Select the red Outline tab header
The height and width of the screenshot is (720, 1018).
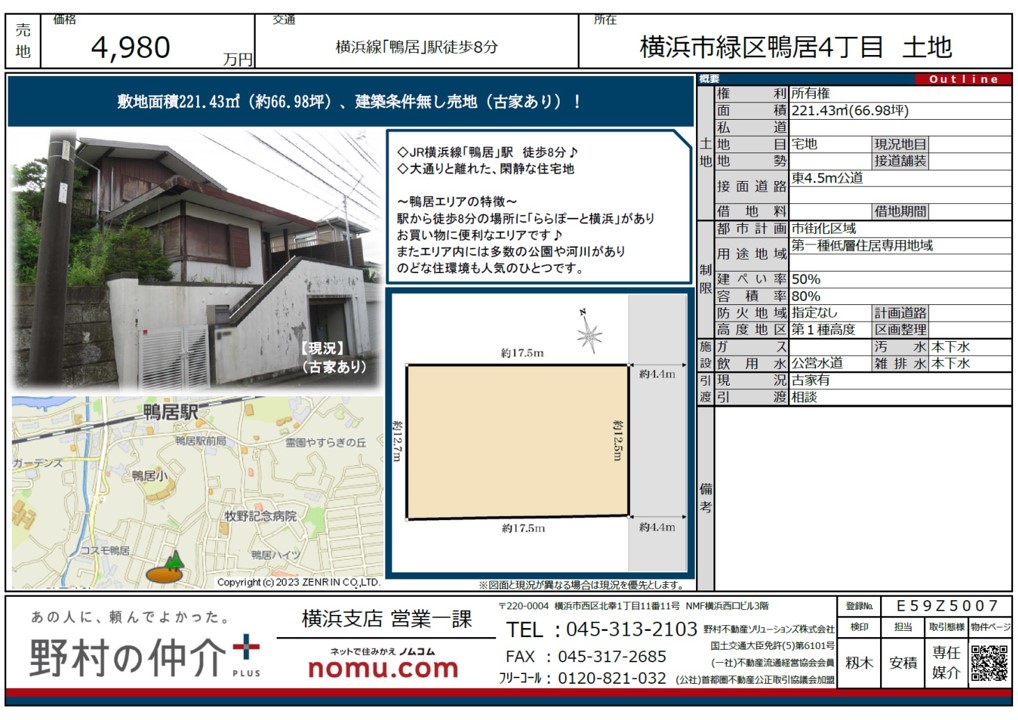click(x=962, y=79)
